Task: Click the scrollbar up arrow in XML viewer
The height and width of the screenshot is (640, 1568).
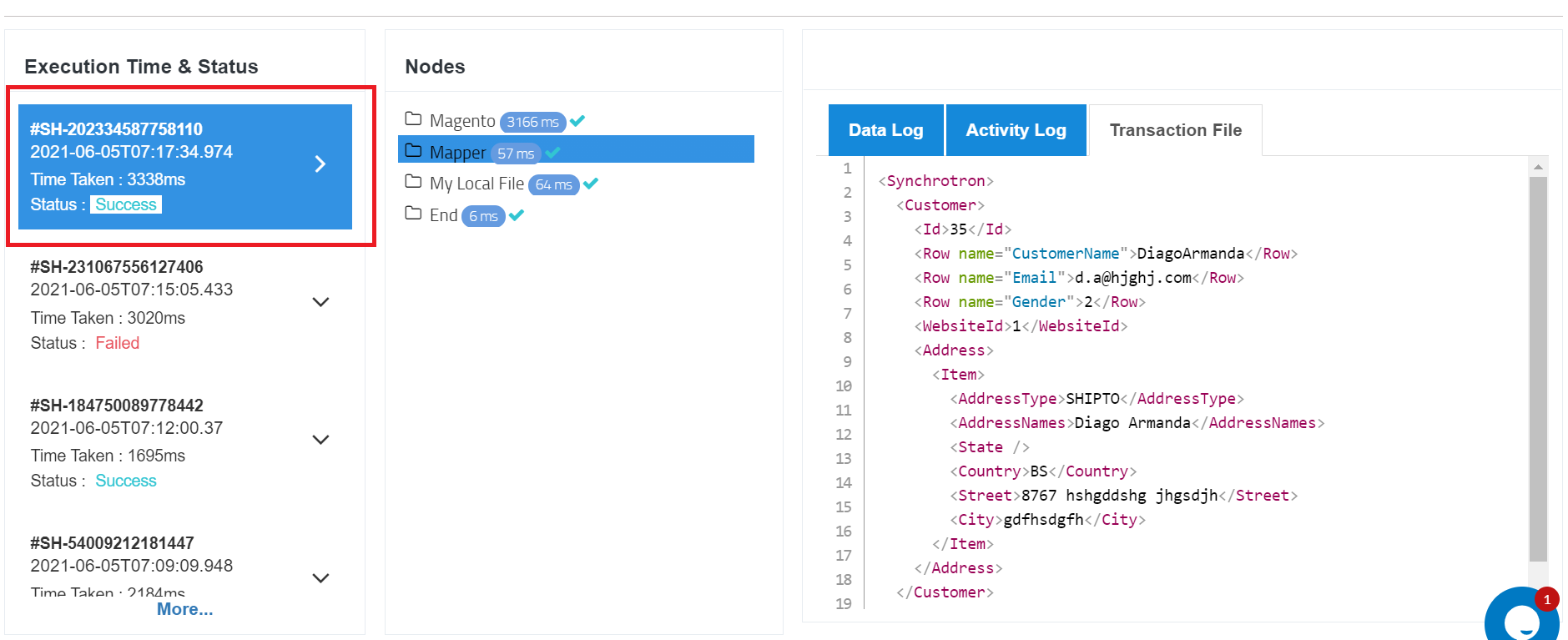Action: 1538,167
